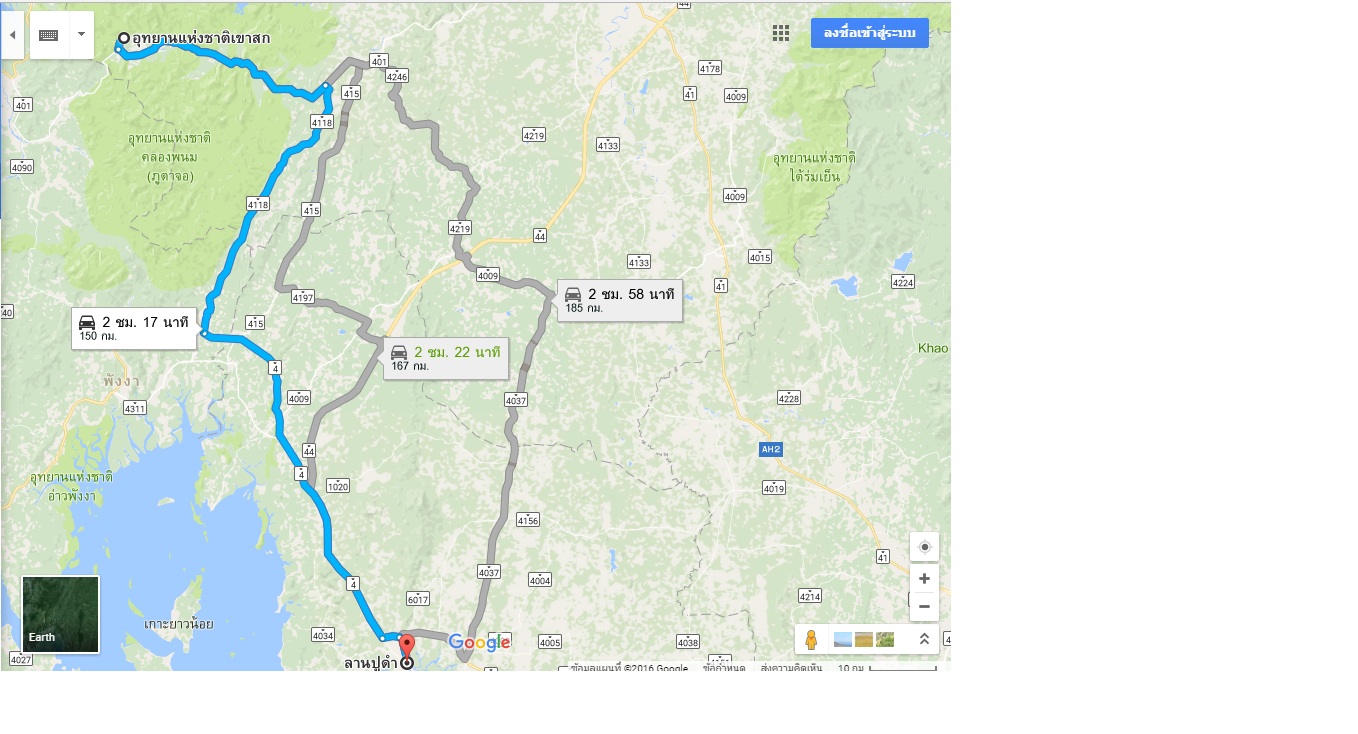Click the my location target icon
The width and height of the screenshot is (1358, 734).
click(924, 547)
